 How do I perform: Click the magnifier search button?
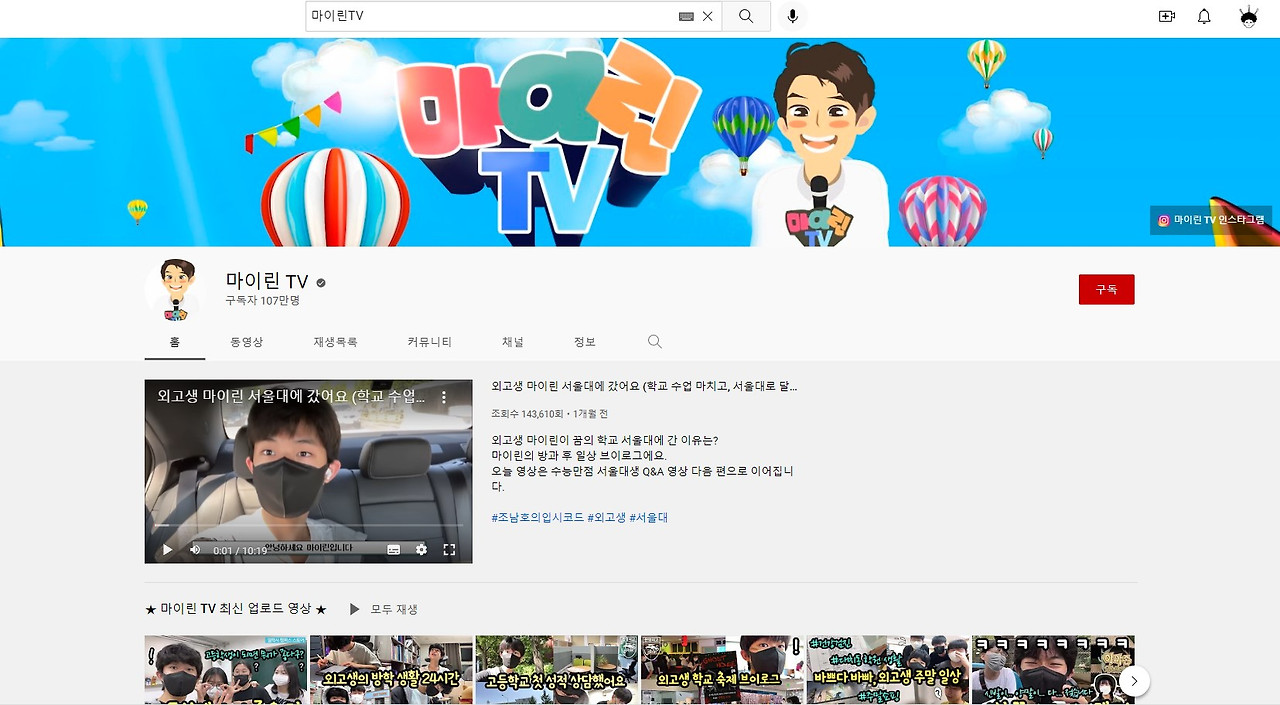pos(746,16)
